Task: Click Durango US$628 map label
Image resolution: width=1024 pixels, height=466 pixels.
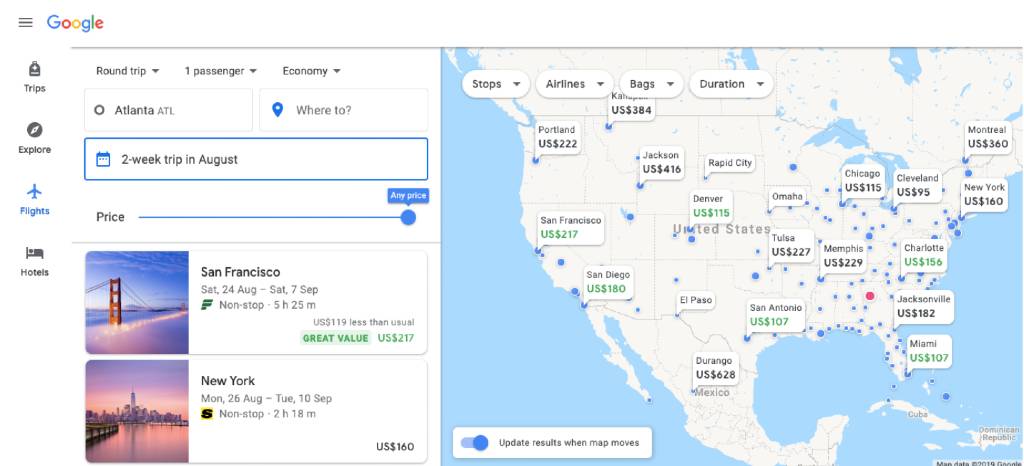Action: [x=715, y=368]
